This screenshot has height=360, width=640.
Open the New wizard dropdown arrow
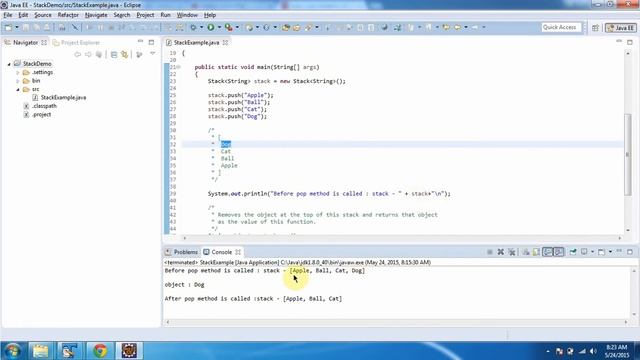17,27
